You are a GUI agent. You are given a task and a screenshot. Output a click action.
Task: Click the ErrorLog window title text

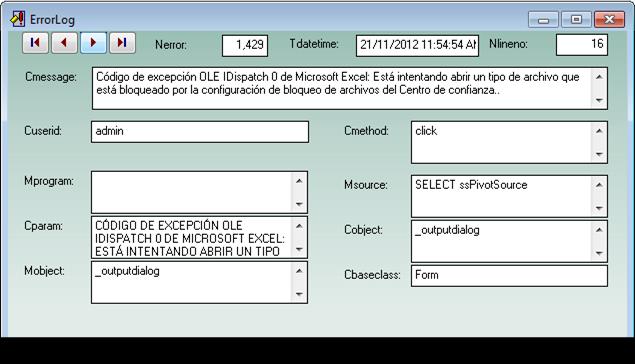[52, 20]
